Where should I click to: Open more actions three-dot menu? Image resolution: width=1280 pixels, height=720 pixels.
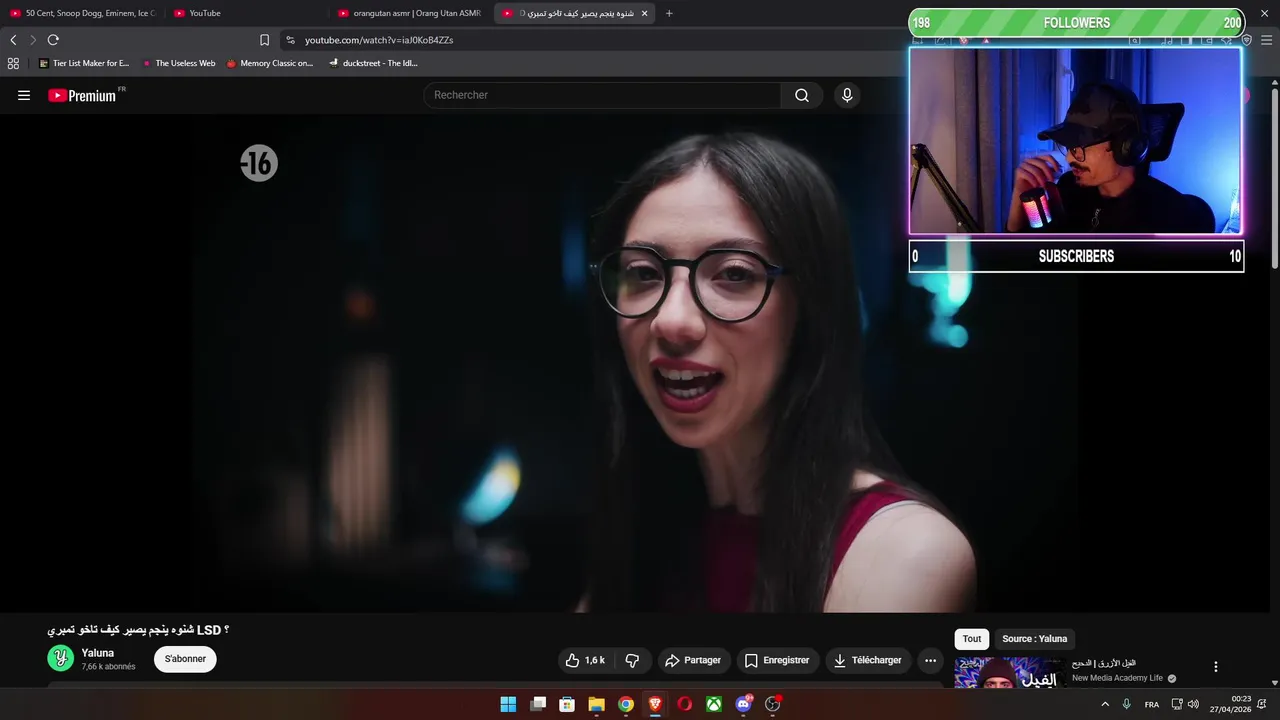coord(930,660)
